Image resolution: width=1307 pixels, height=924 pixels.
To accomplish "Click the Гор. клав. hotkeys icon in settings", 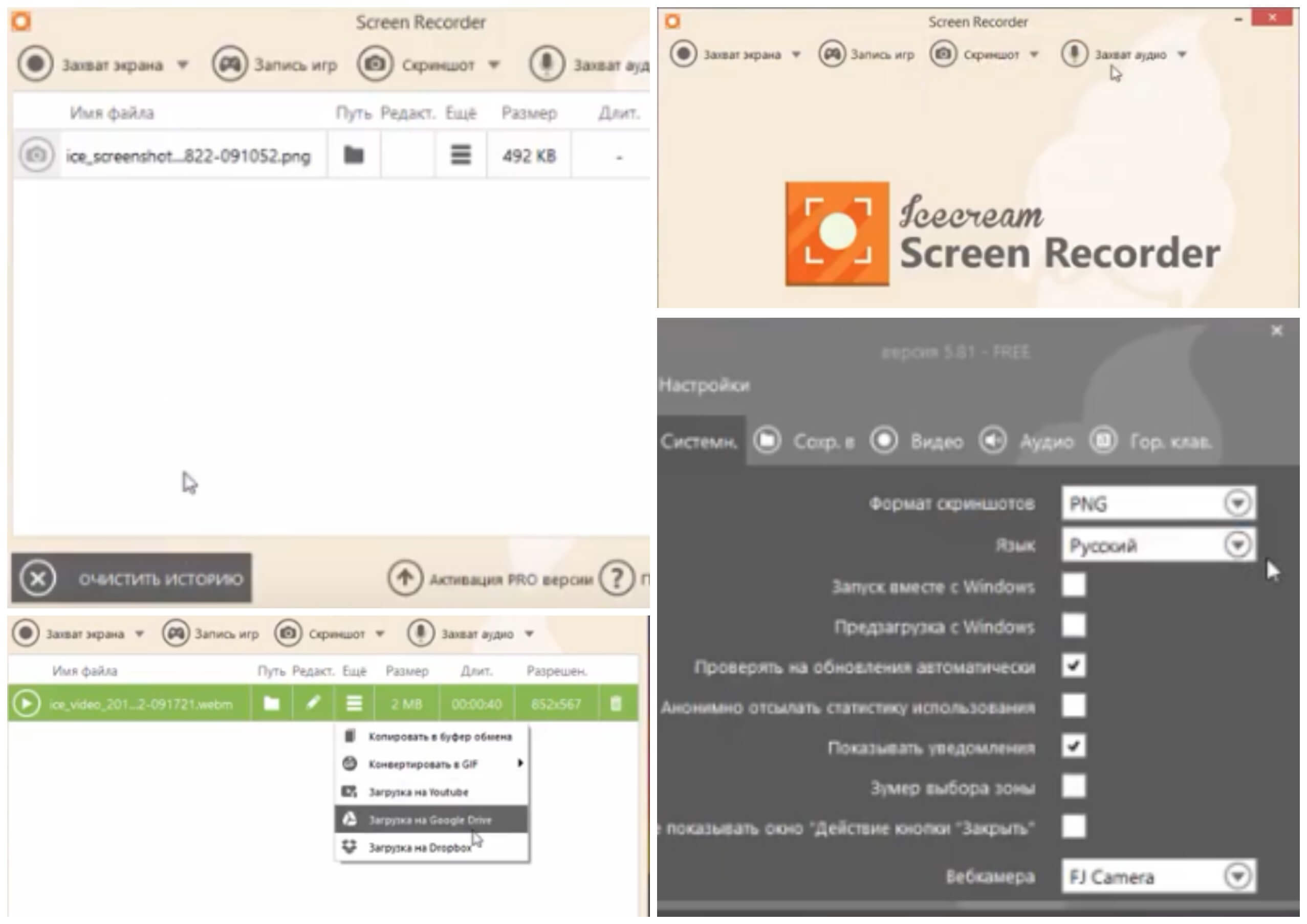I will (1103, 441).
